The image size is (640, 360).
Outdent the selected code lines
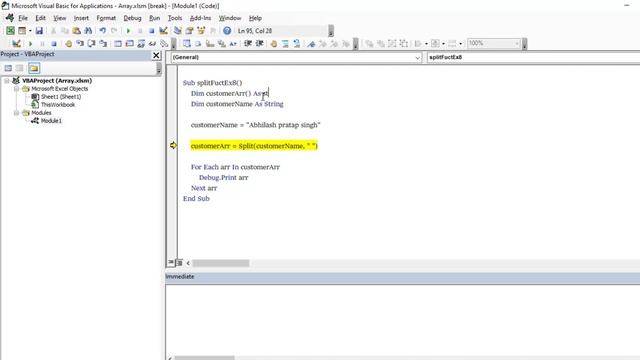(259, 43)
